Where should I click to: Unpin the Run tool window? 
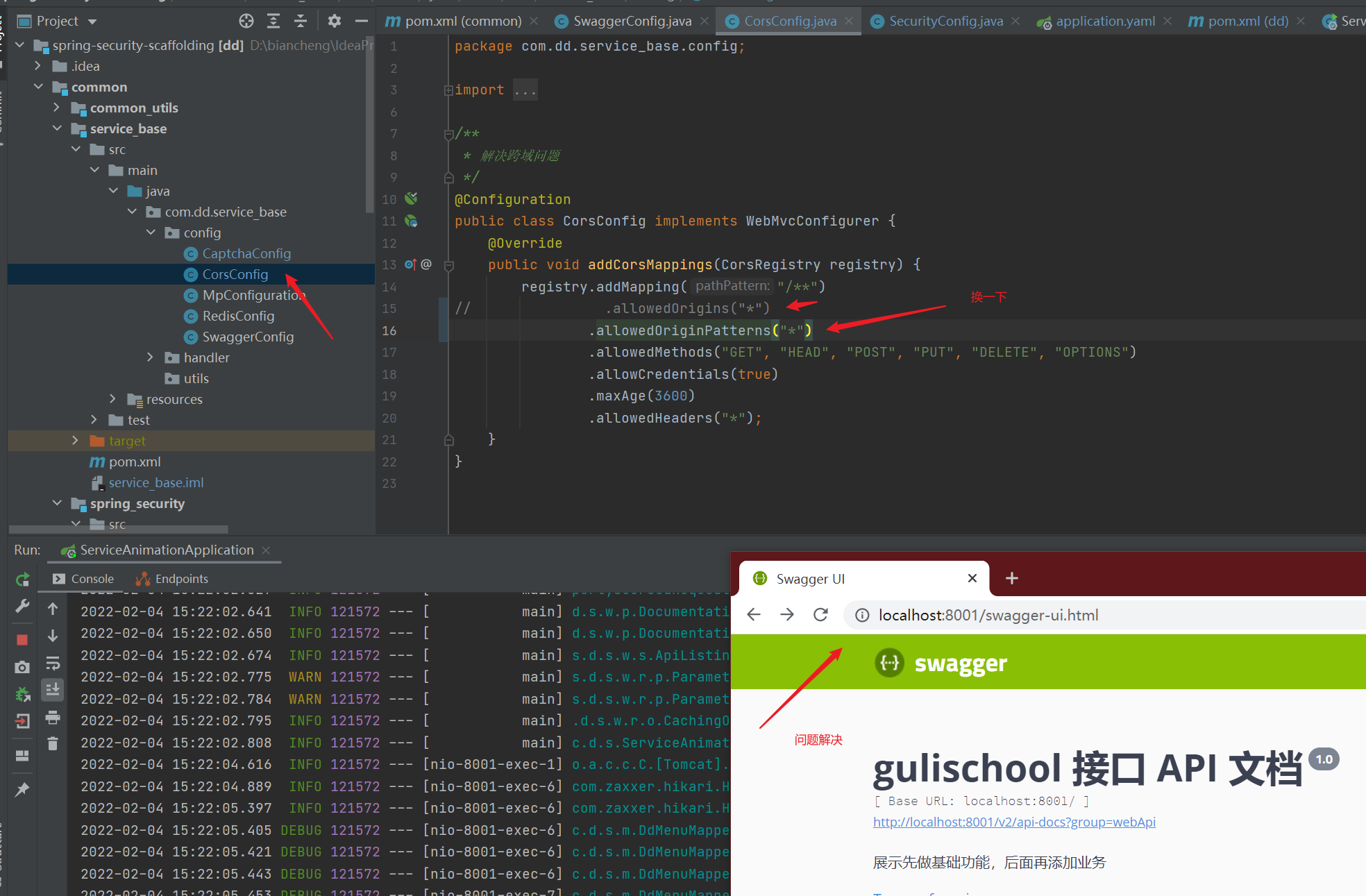click(22, 790)
